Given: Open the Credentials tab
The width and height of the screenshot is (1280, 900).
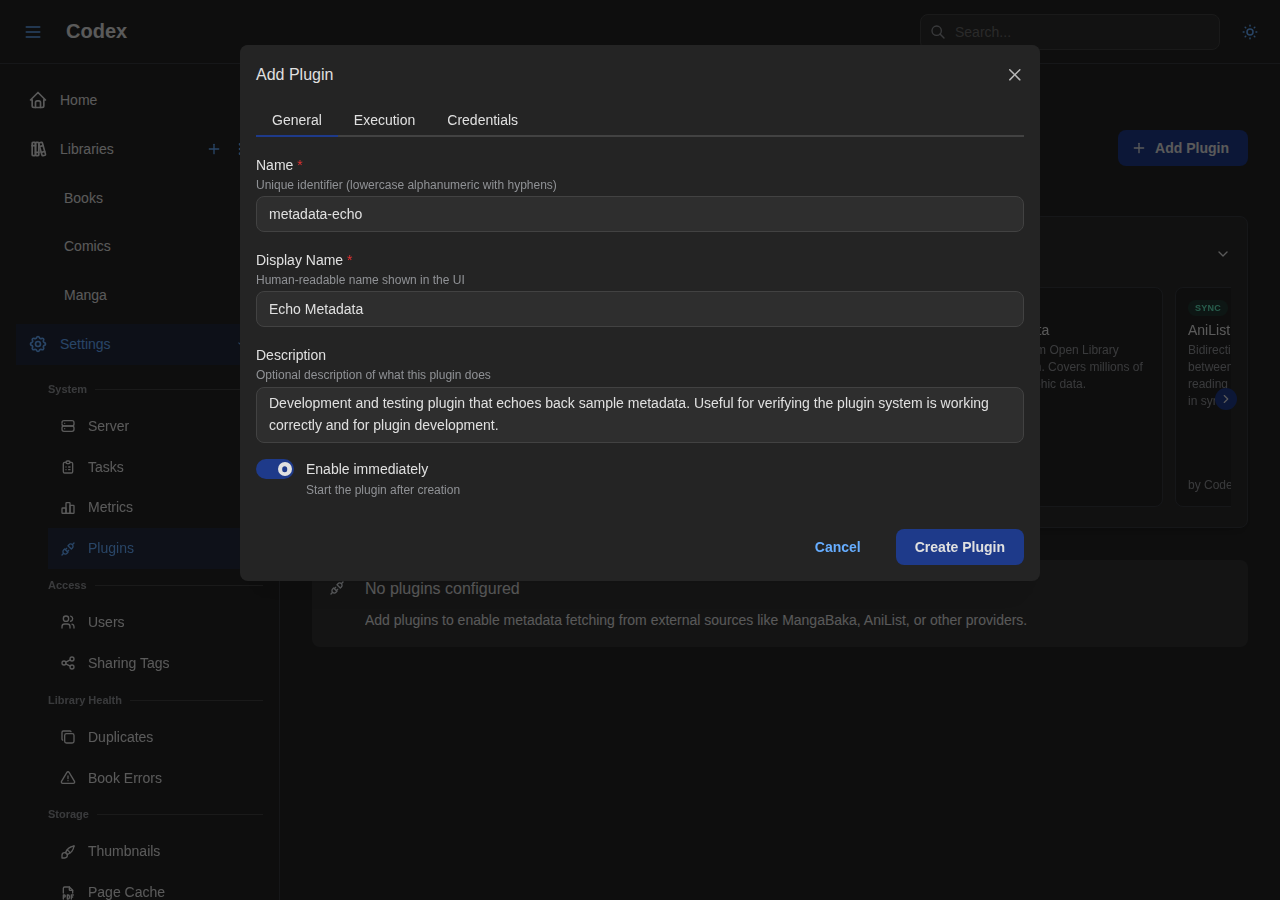Looking at the screenshot, I should [x=482, y=120].
